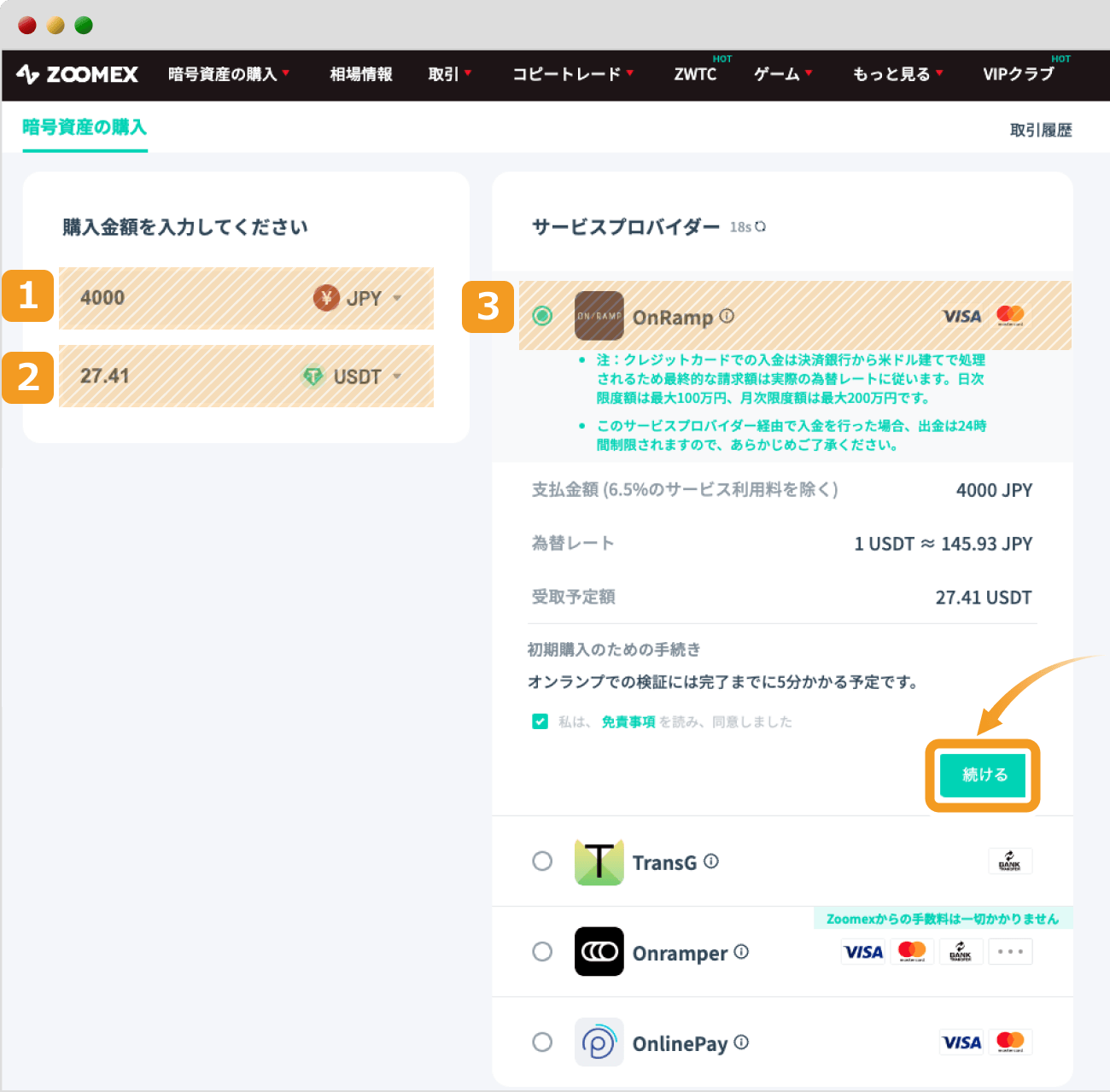Viewport: 1110px width, 1092px height.
Task: Open OnRamp info tooltip icon
Action: tap(727, 316)
